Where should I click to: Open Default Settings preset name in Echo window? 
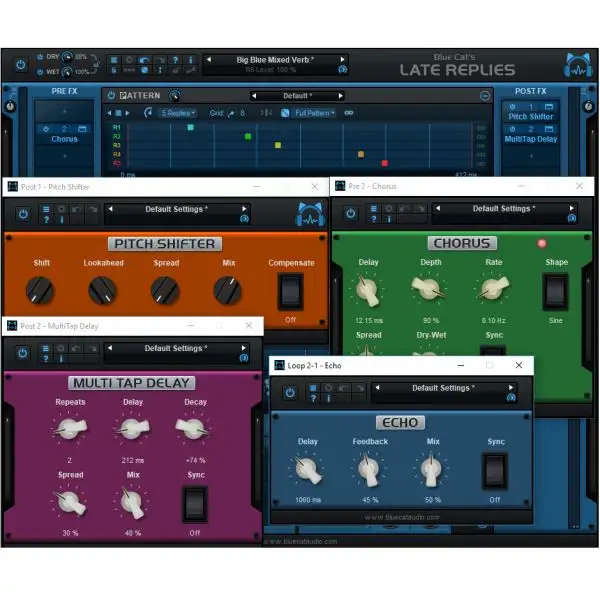pyautogui.click(x=443, y=388)
